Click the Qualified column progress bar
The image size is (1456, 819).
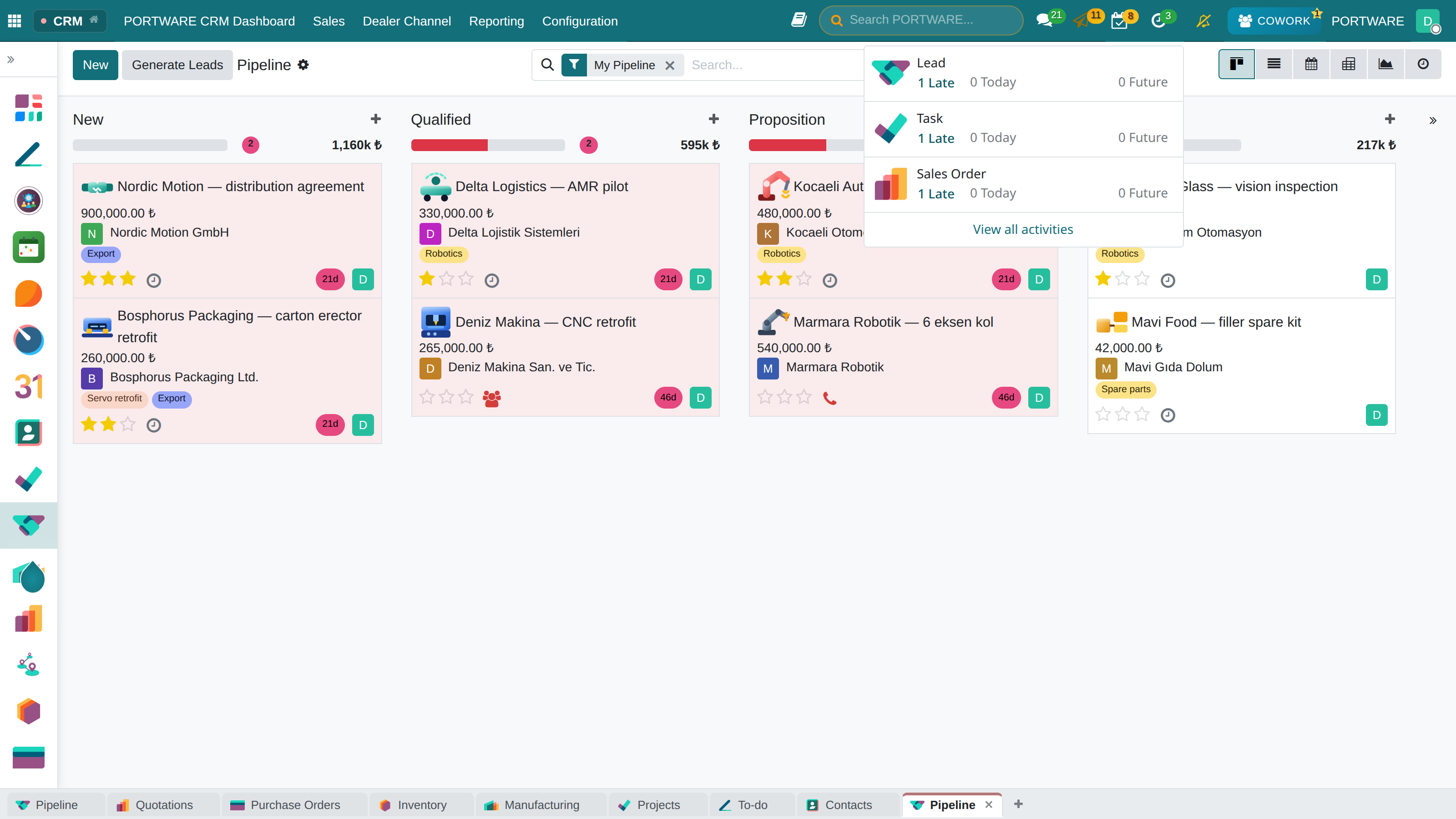click(488, 145)
